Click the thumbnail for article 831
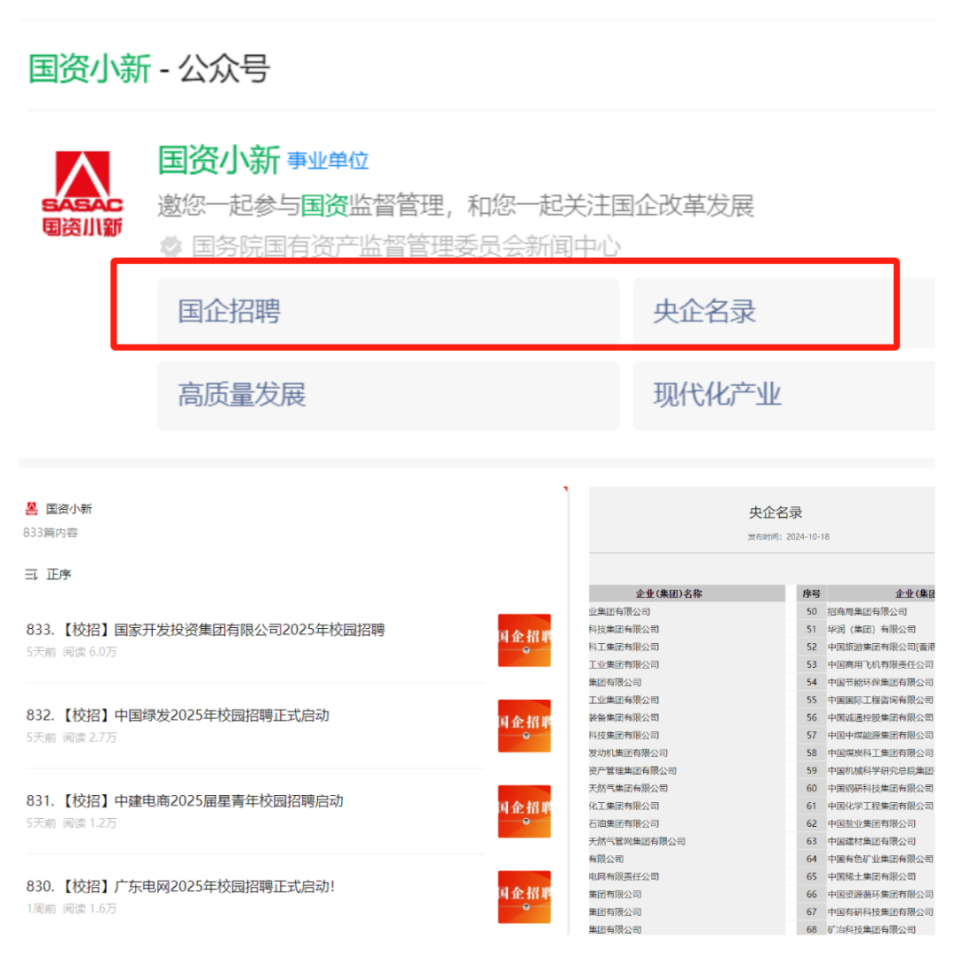Viewport: 954px width, 954px height. [x=524, y=812]
